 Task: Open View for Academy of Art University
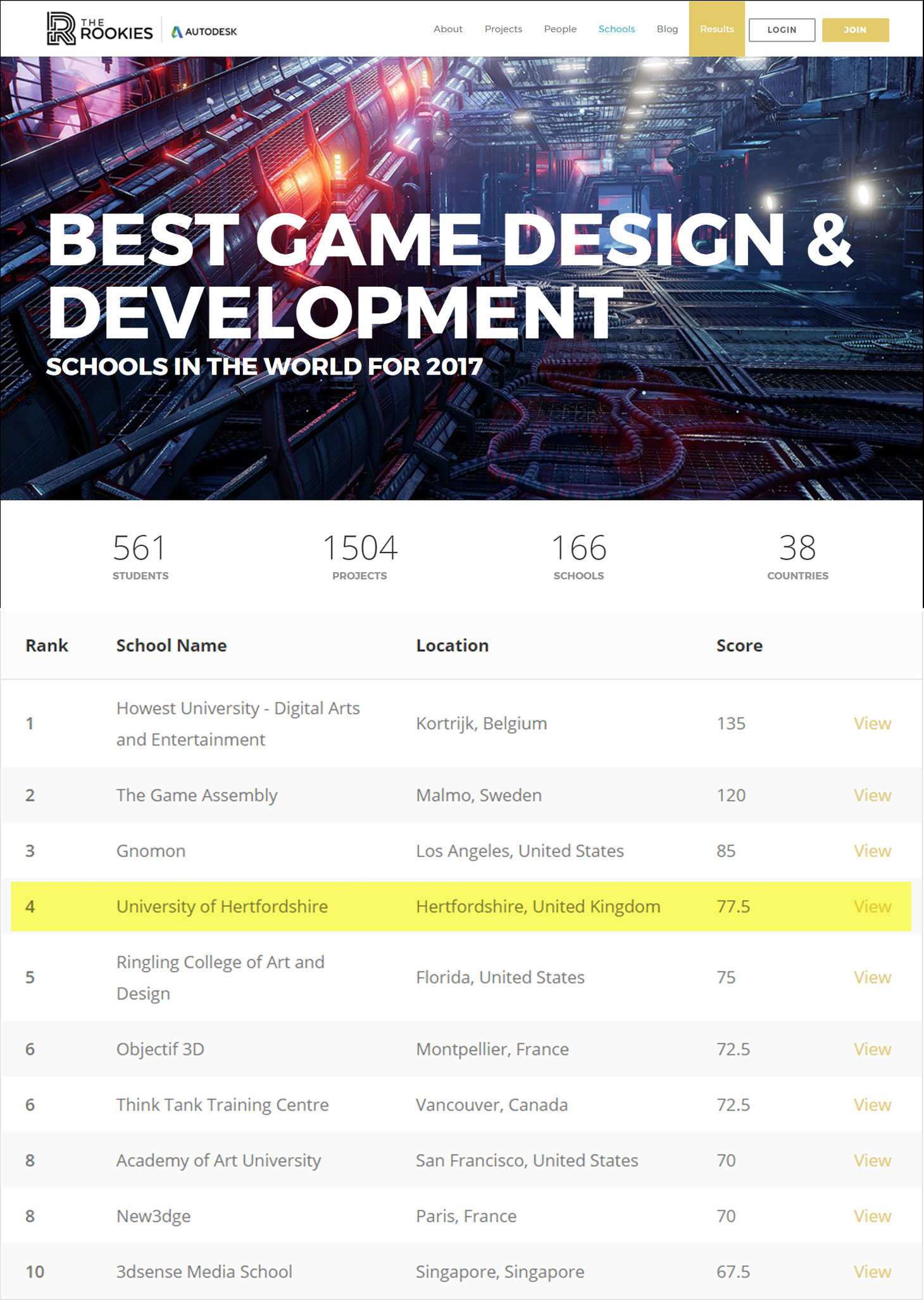tap(872, 1160)
